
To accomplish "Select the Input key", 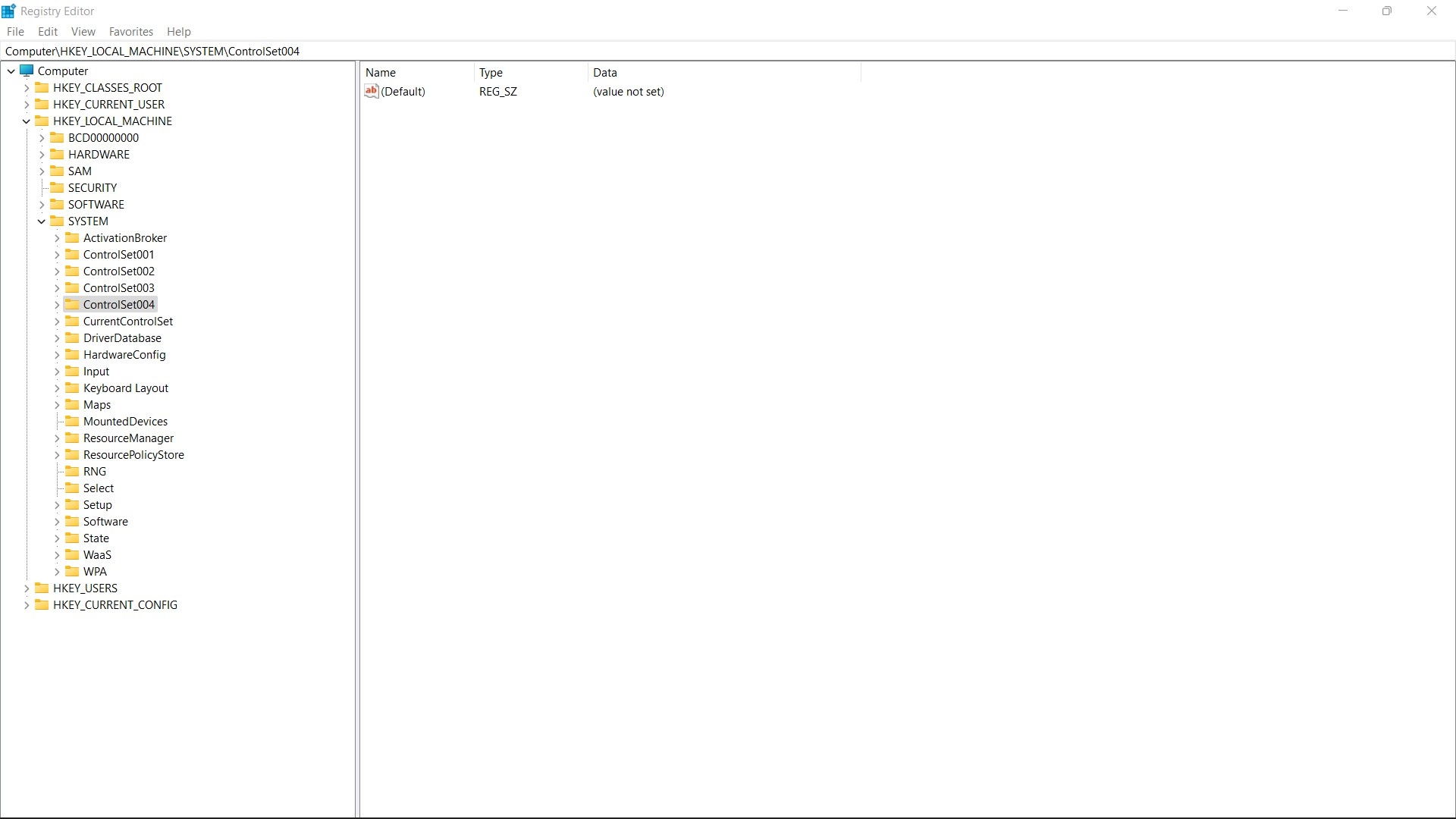I will tap(96, 371).
